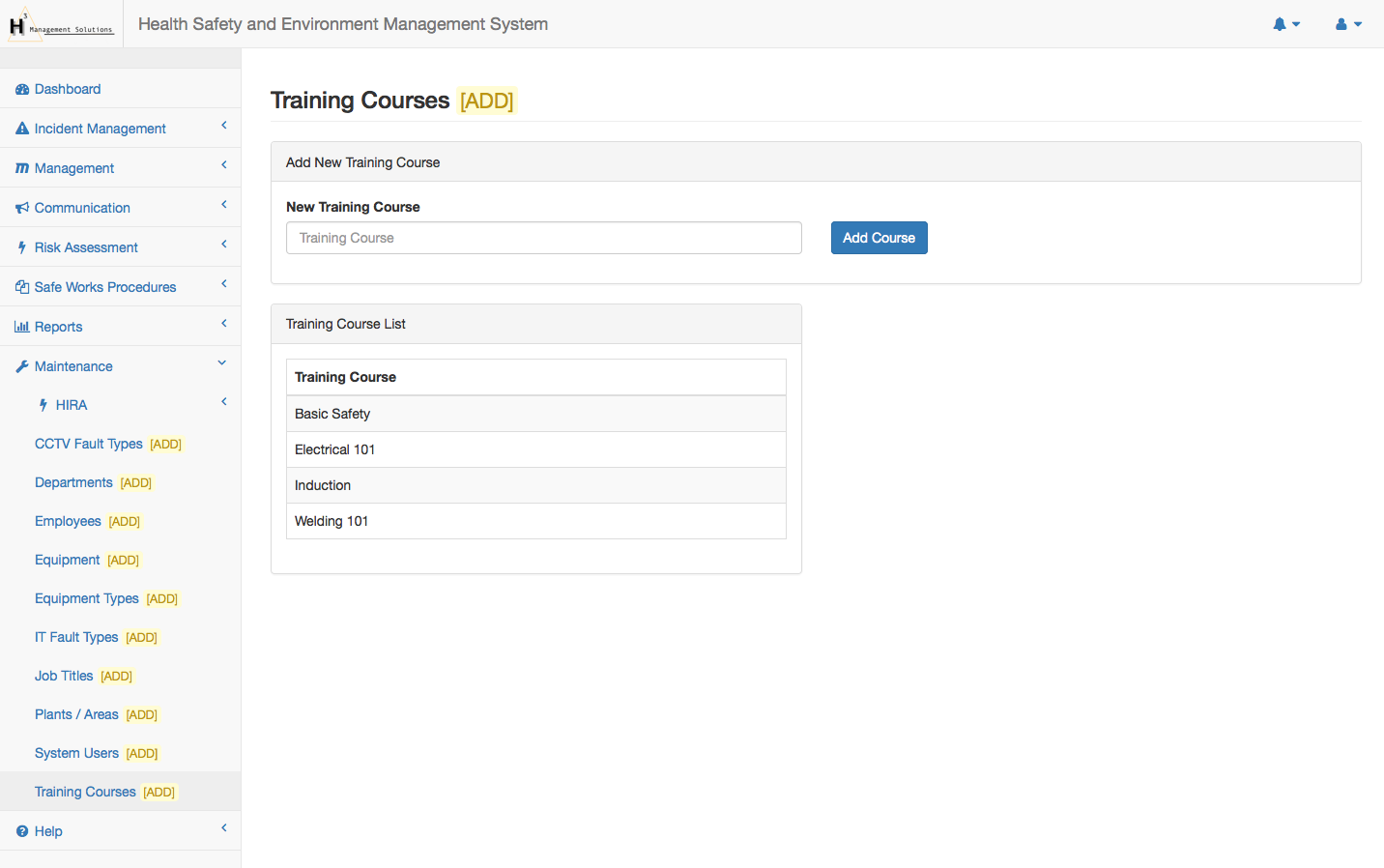Viewport: 1384px width, 868px height.
Task: Collapse the Maintenance menu chevron
Action: 222,363
